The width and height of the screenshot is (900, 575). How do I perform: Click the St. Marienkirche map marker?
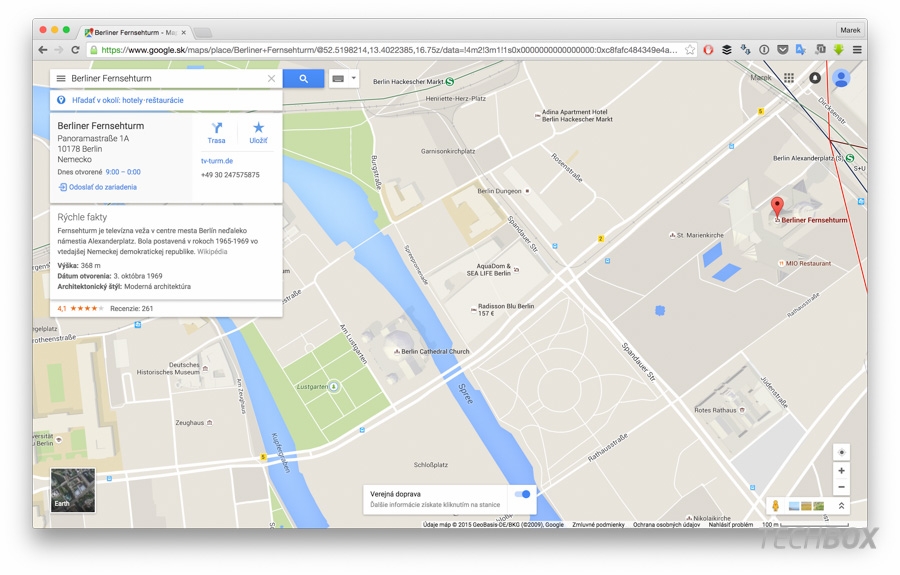672,235
